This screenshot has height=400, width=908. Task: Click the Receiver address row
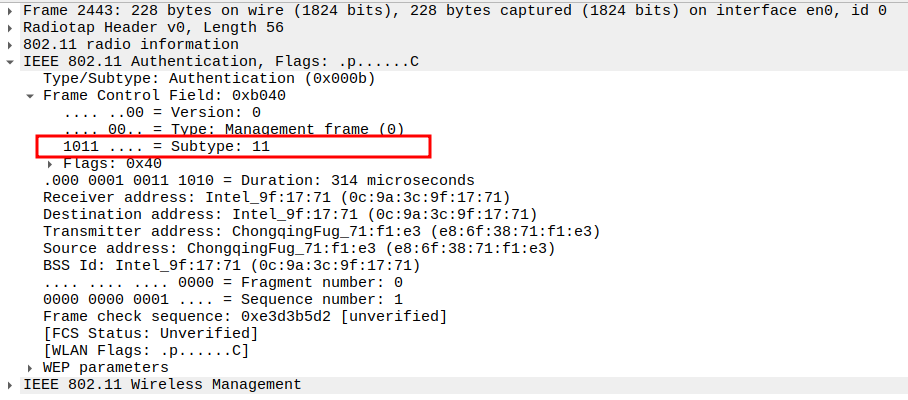[x=276, y=198]
